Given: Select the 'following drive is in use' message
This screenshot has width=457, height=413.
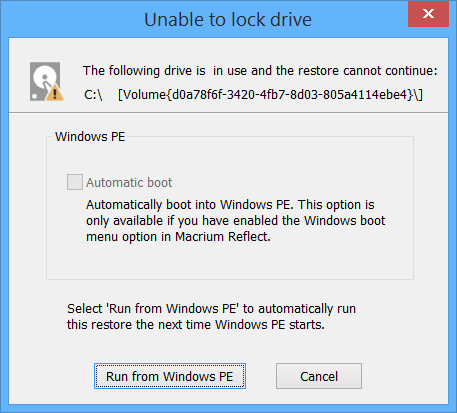Looking at the screenshot, I should coord(260,71).
